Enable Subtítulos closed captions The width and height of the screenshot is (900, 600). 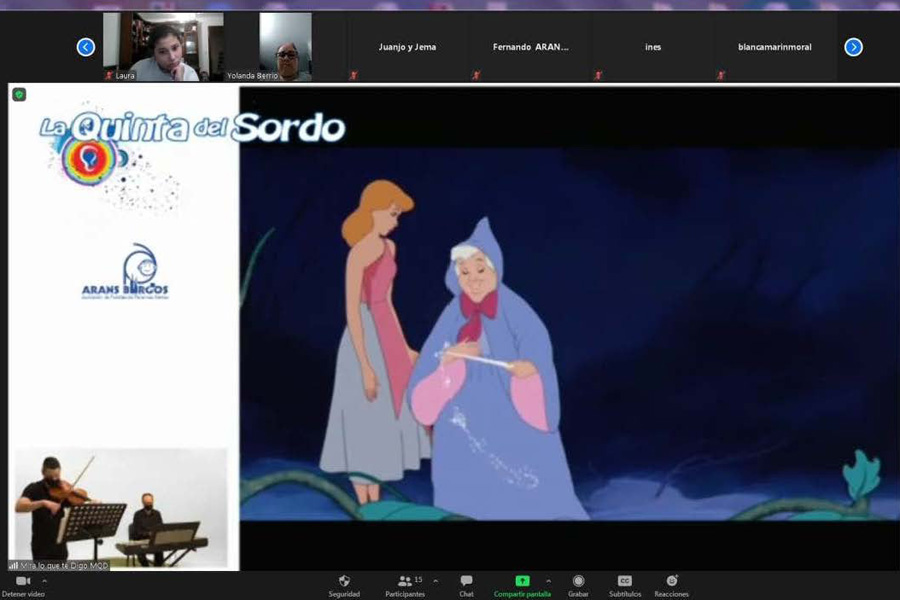click(x=625, y=581)
